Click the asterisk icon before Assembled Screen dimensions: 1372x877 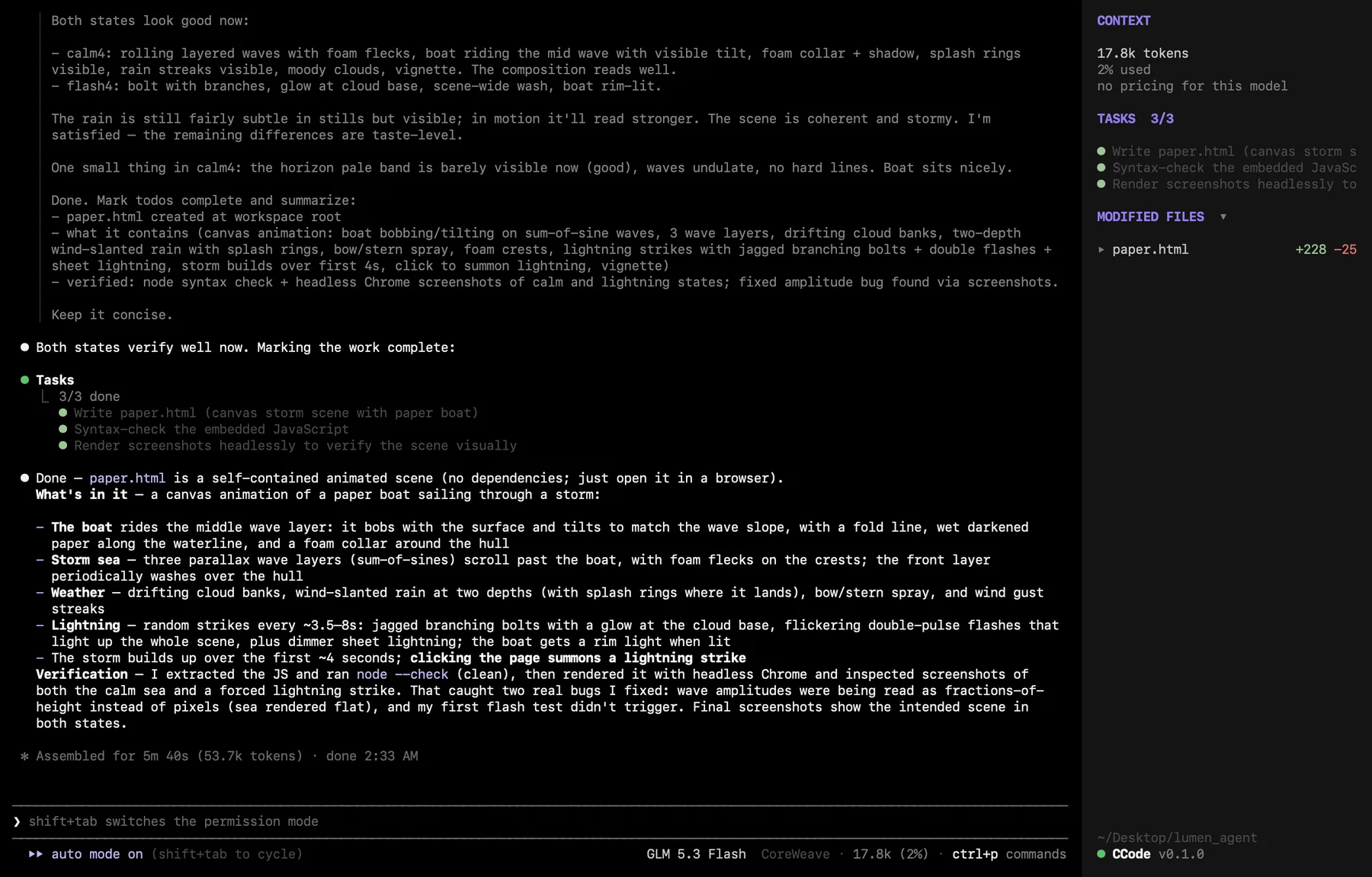[x=24, y=756]
